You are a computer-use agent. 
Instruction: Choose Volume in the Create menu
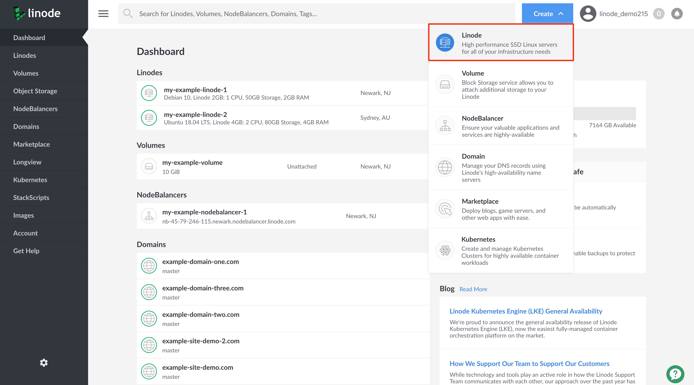(501, 85)
